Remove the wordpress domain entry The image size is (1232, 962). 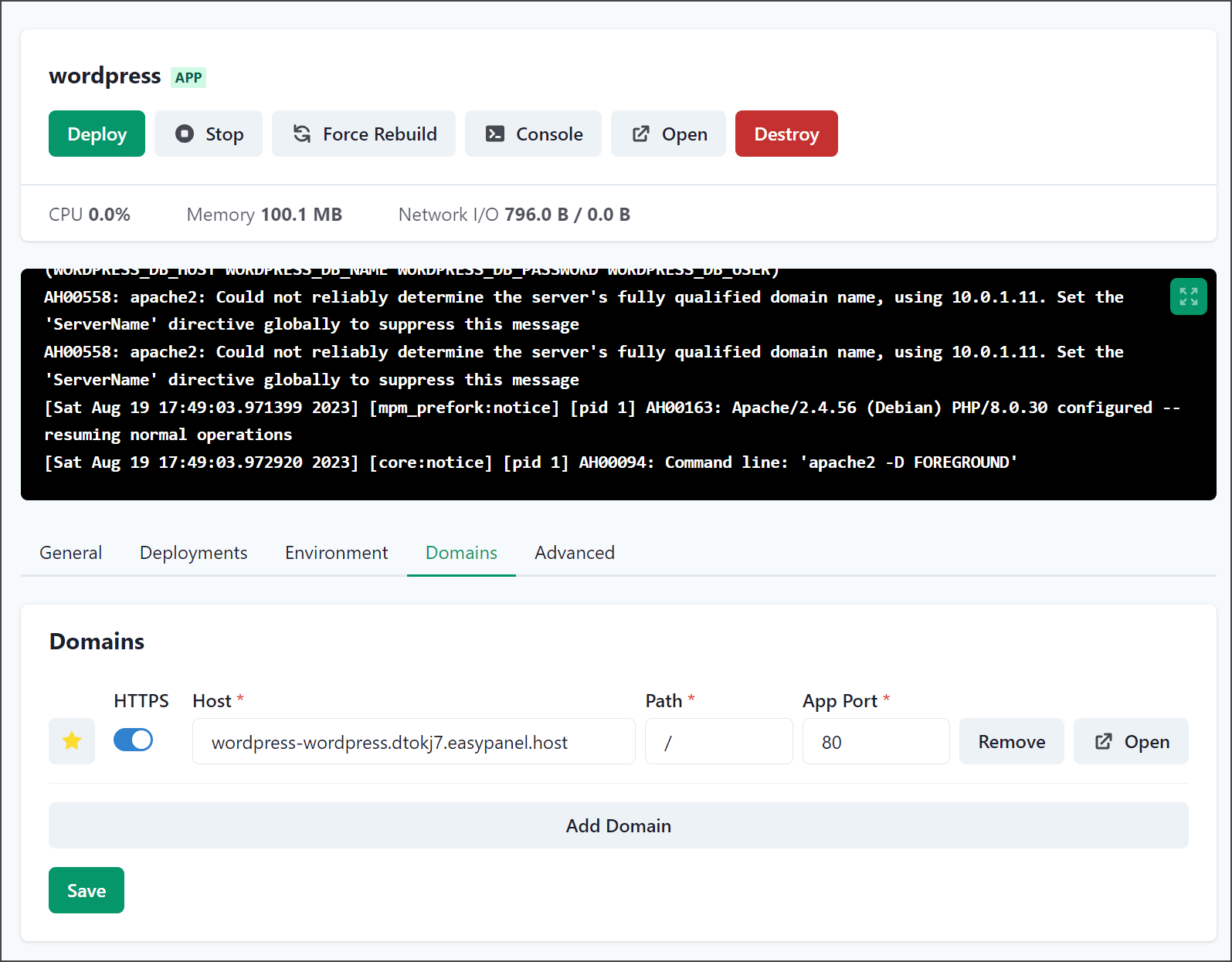click(1012, 741)
